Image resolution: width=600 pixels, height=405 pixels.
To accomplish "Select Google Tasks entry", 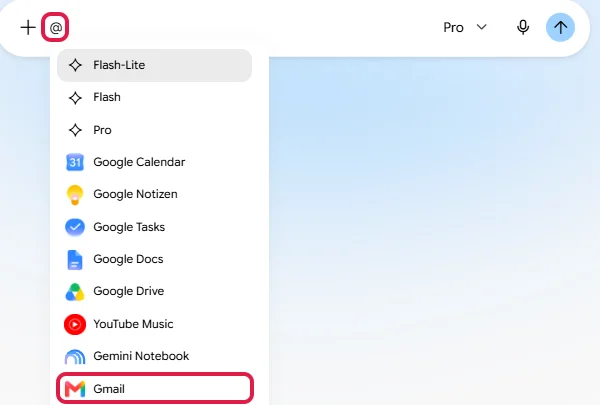I will pyautogui.click(x=155, y=227).
